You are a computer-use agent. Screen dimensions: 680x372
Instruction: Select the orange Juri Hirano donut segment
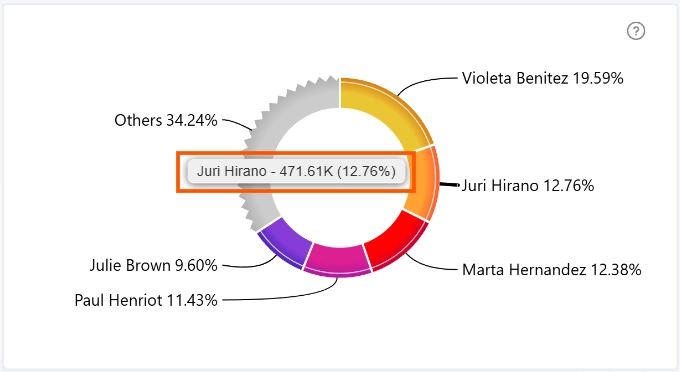coord(423,184)
